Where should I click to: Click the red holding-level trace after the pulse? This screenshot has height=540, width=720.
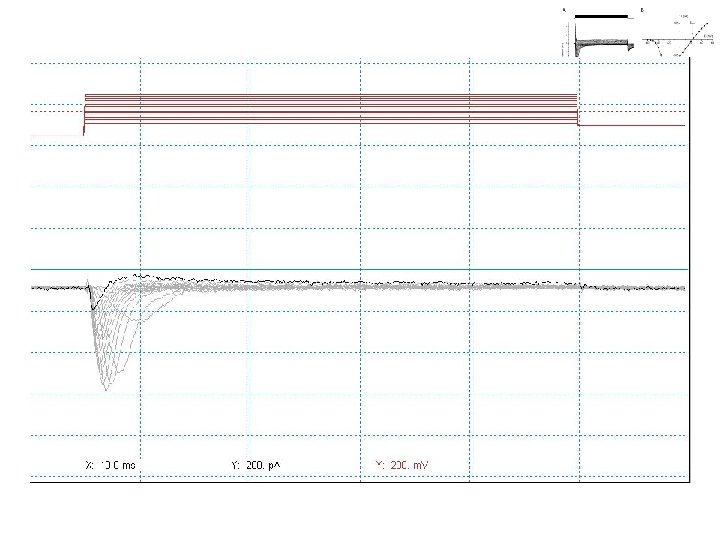(x=632, y=125)
